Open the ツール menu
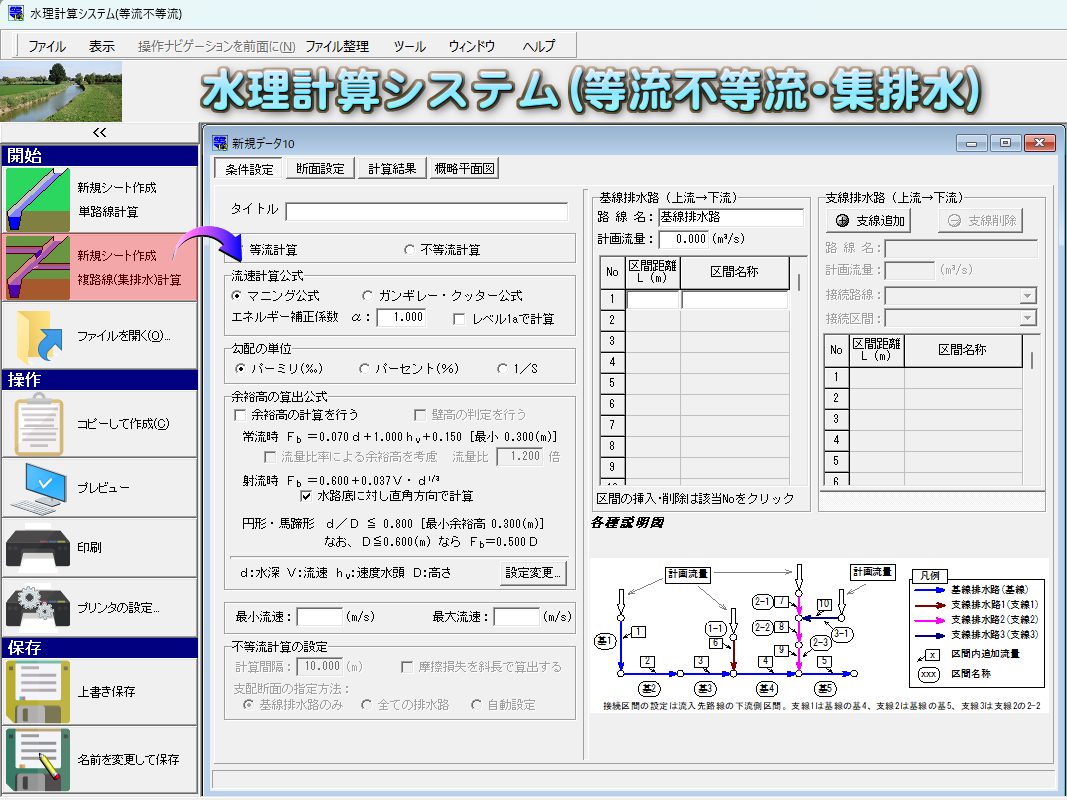This screenshot has width=1067, height=800. [409, 46]
